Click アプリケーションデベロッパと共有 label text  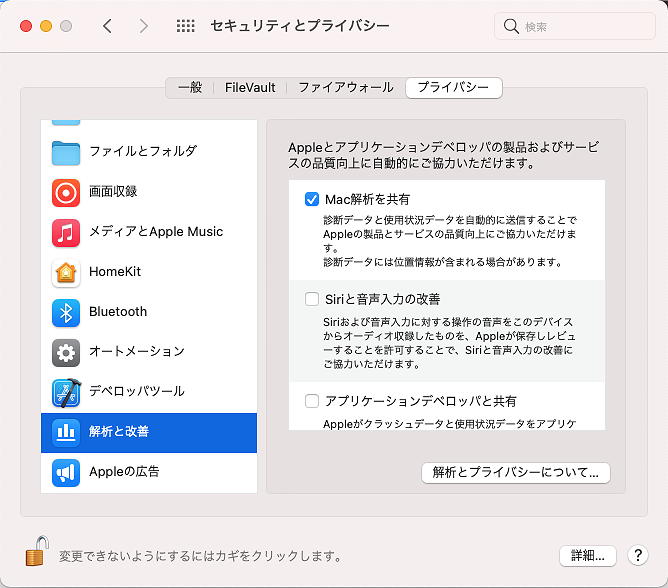click(x=420, y=401)
